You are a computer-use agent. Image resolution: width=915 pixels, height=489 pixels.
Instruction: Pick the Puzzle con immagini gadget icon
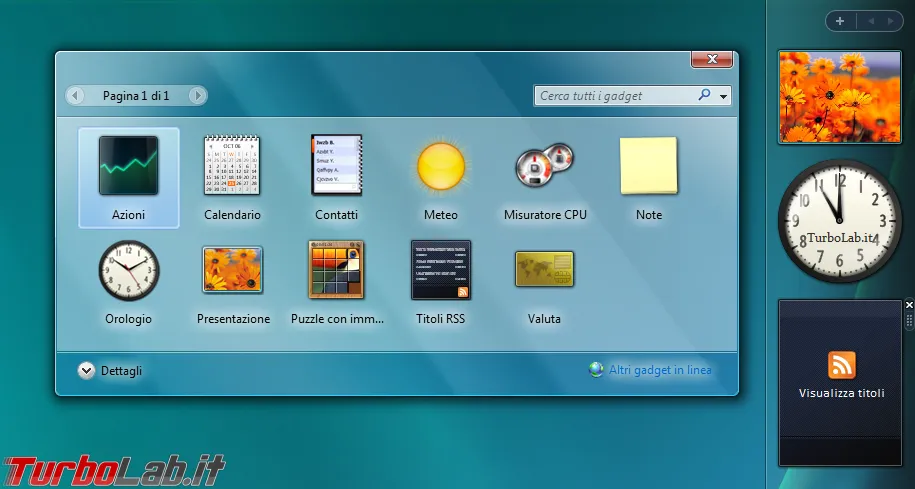[336, 270]
